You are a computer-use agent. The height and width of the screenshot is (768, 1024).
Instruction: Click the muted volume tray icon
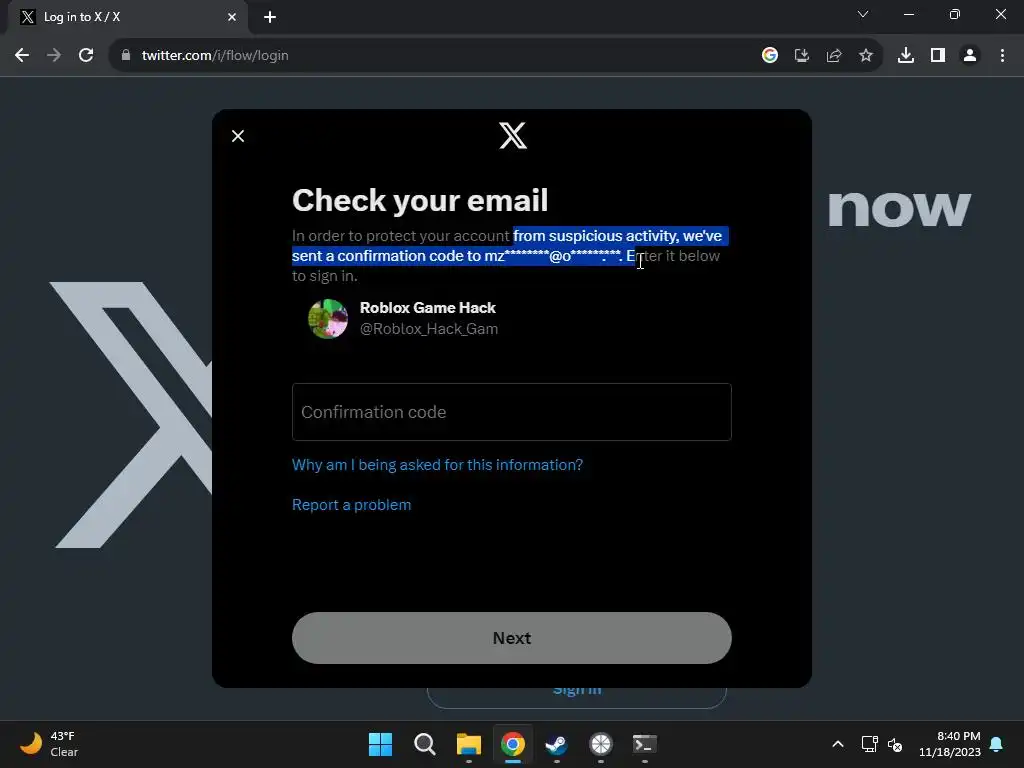coord(895,744)
